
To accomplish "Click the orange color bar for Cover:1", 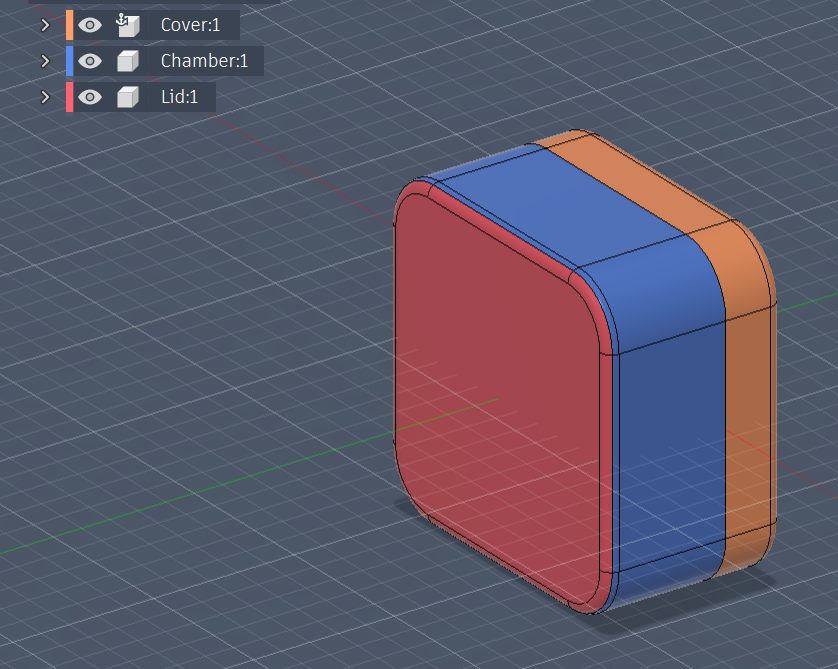I will point(69,25).
